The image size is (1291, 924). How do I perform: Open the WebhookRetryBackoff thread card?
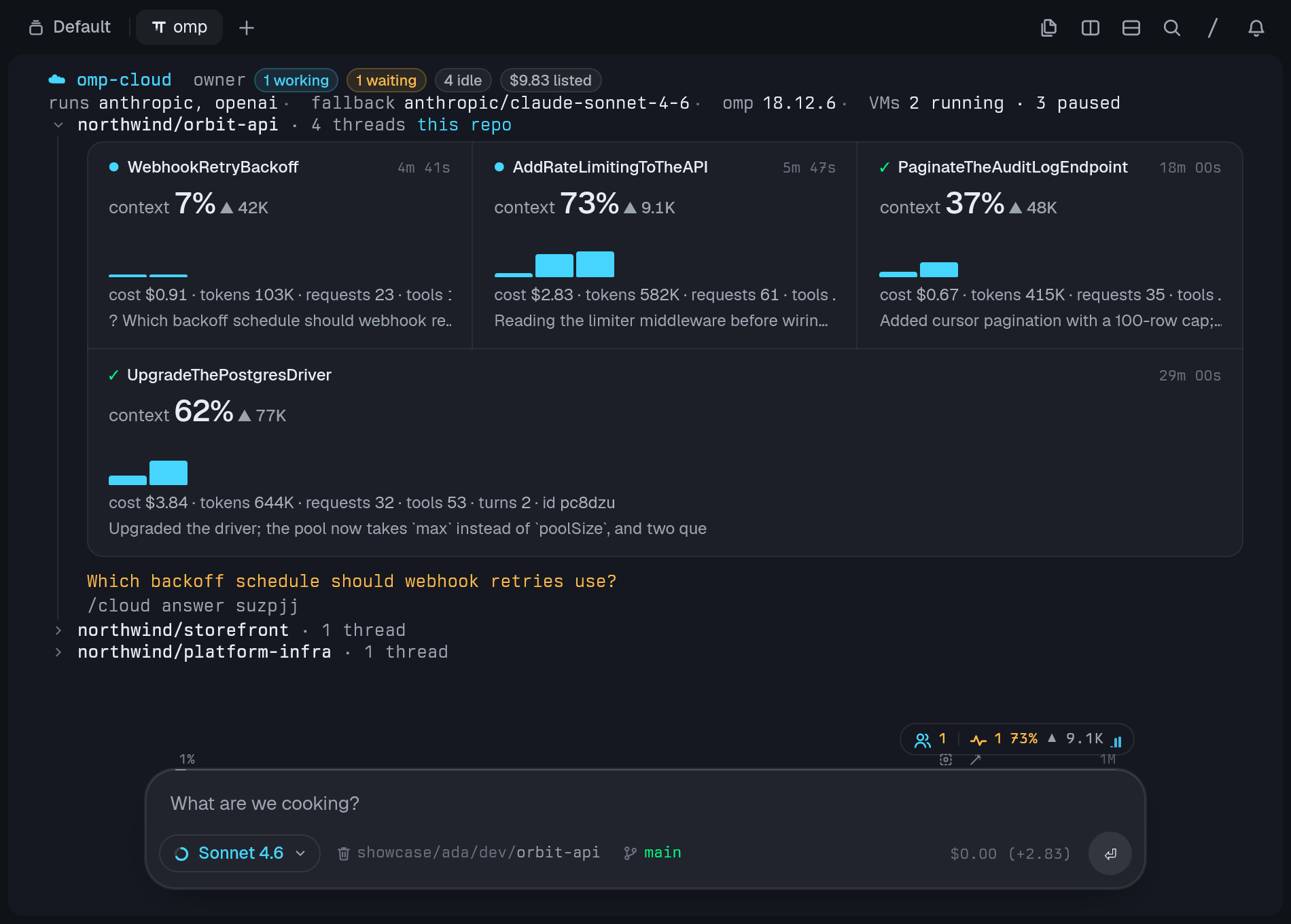click(280, 246)
